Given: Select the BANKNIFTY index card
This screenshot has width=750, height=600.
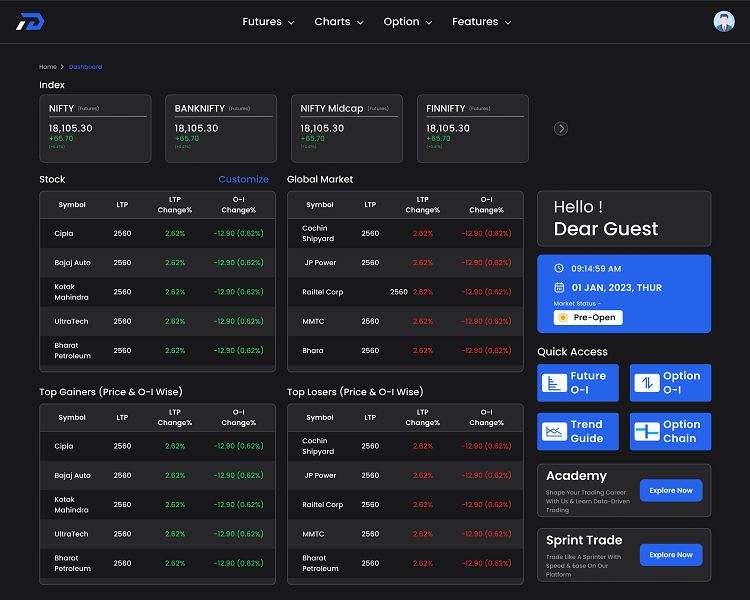Looking at the screenshot, I should click(x=221, y=128).
